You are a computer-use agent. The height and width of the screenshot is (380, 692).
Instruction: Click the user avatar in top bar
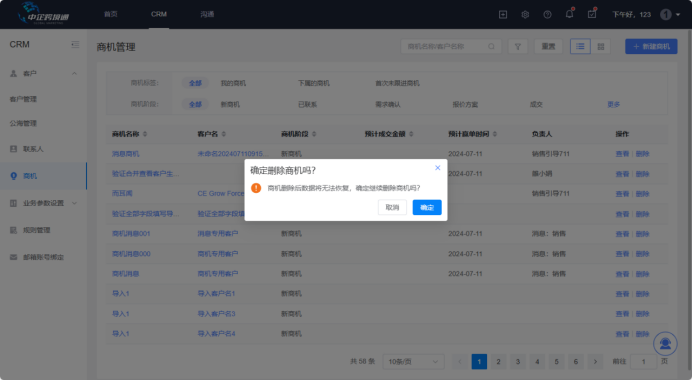pos(666,15)
